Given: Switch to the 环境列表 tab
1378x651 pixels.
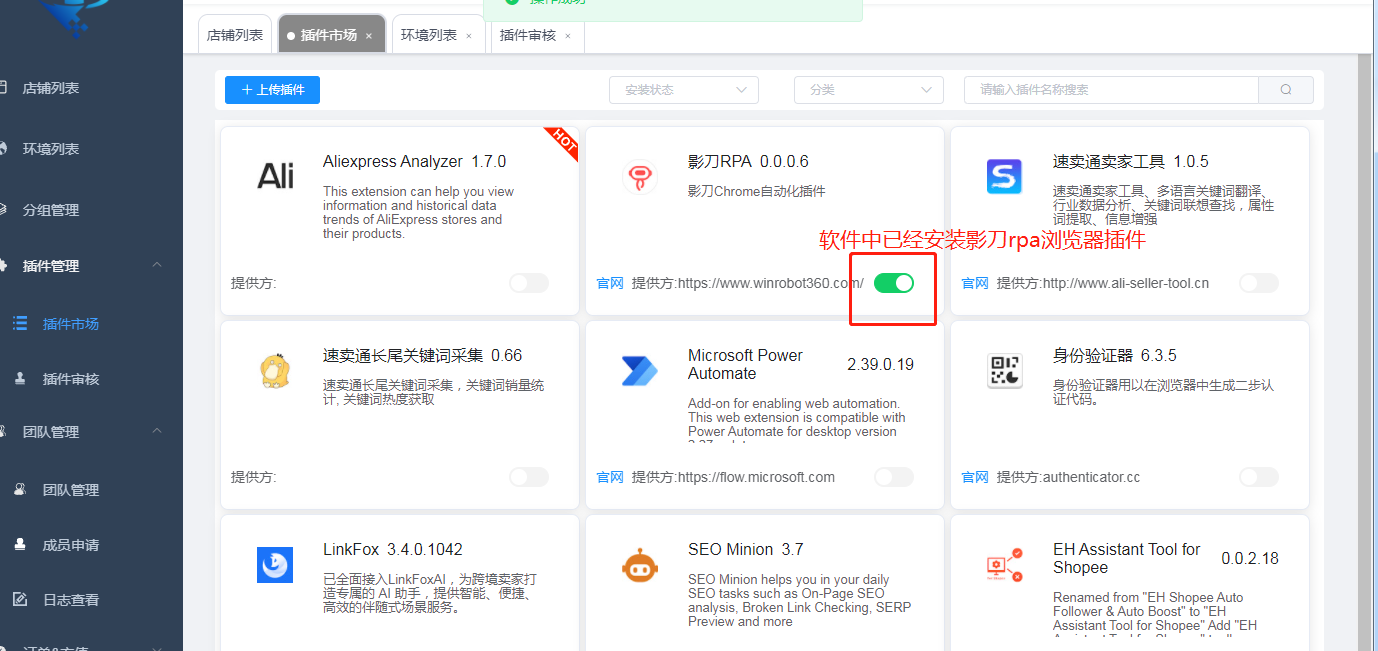Looking at the screenshot, I should point(429,35).
